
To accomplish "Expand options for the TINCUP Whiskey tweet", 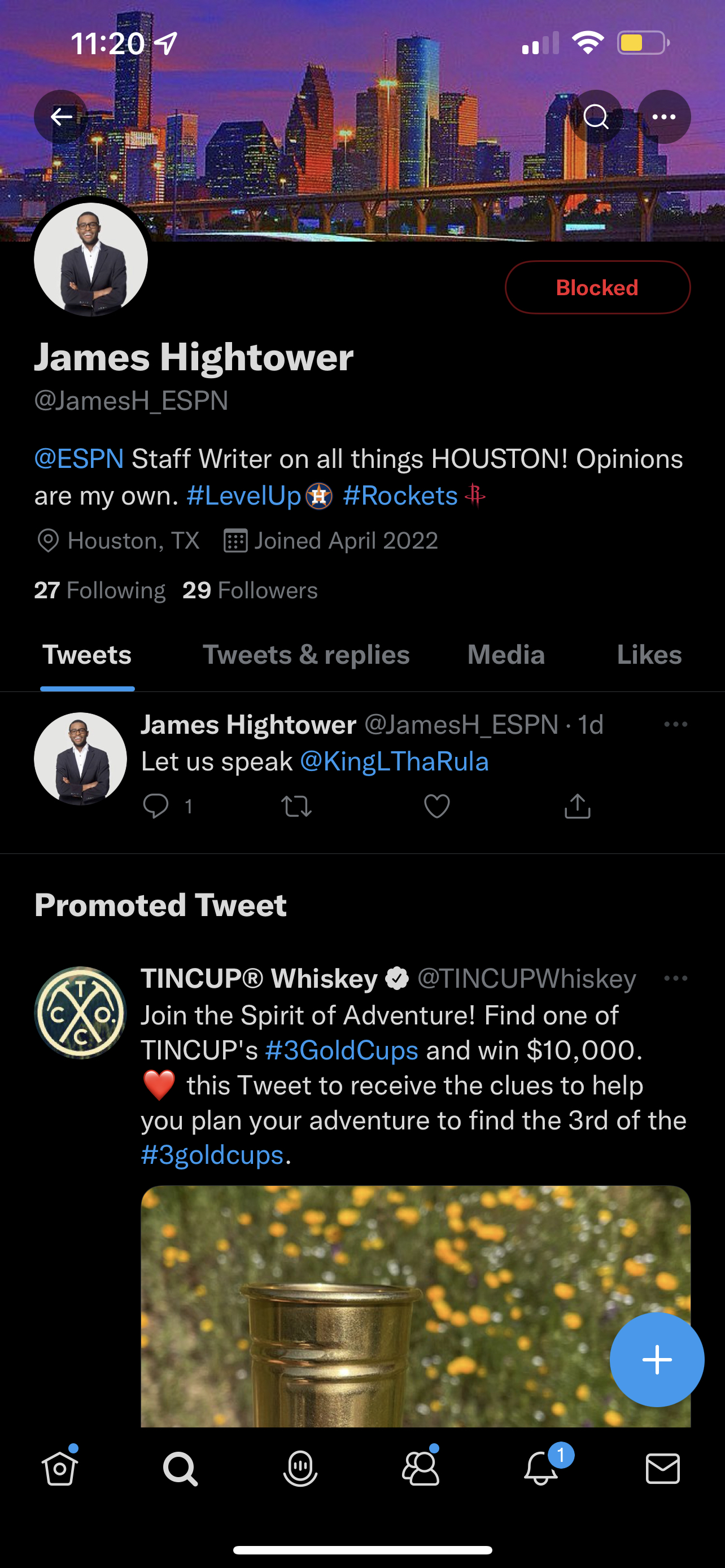I will tap(676, 978).
